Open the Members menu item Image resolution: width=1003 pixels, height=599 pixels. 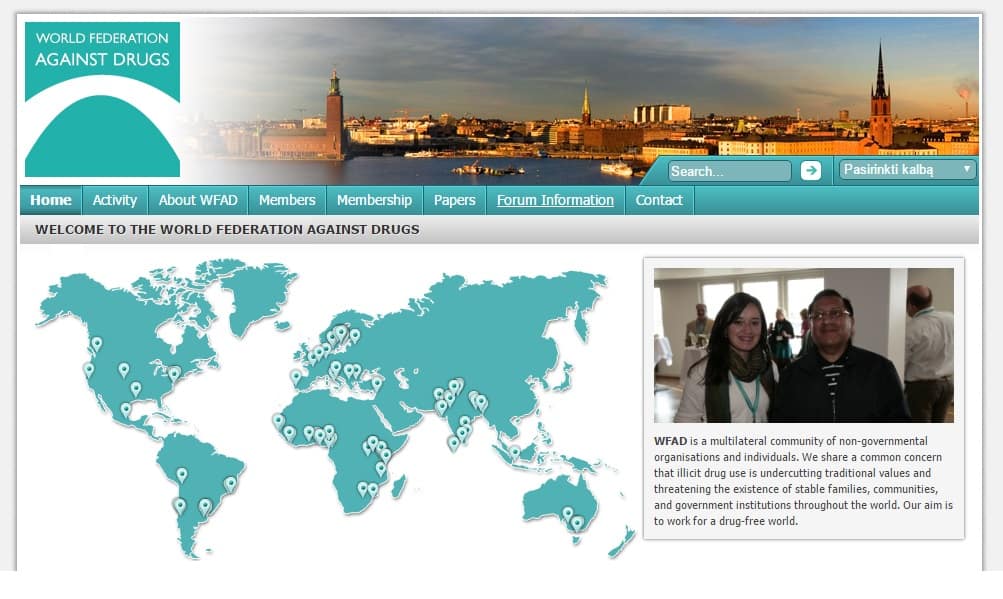pyautogui.click(x=287, y=200)
